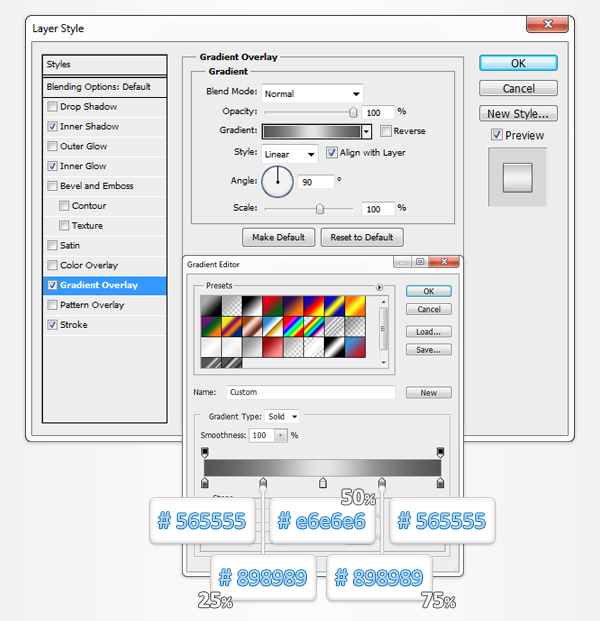Toggle the Preview checkbox
Image resolution: width=600 pixels, height=621 pixels.
pyautogui.click(x=497, y=135)
